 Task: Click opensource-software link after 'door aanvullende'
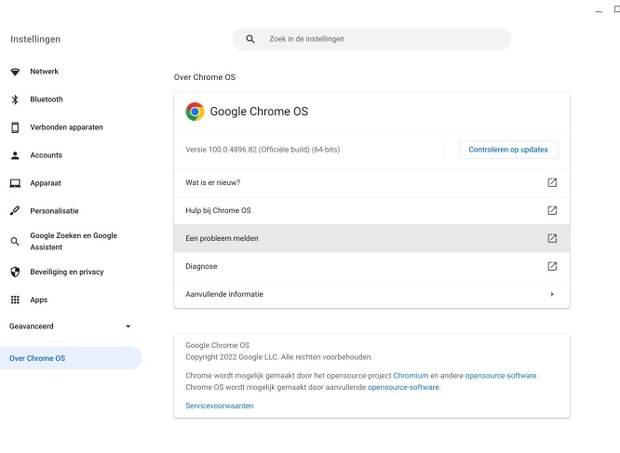[x=403, y=387]
